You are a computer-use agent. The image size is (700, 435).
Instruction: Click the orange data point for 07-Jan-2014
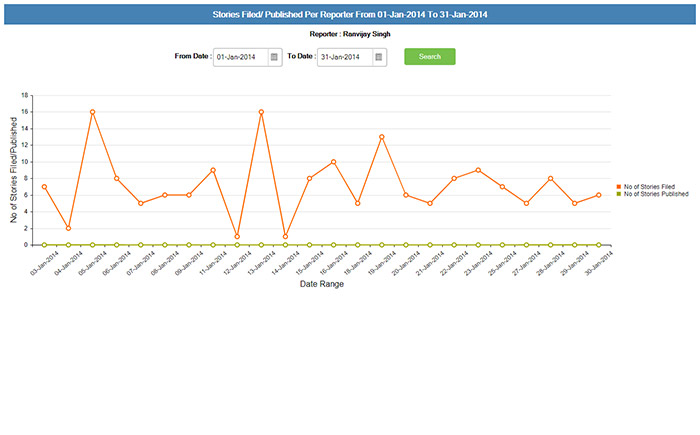[141, 203]
